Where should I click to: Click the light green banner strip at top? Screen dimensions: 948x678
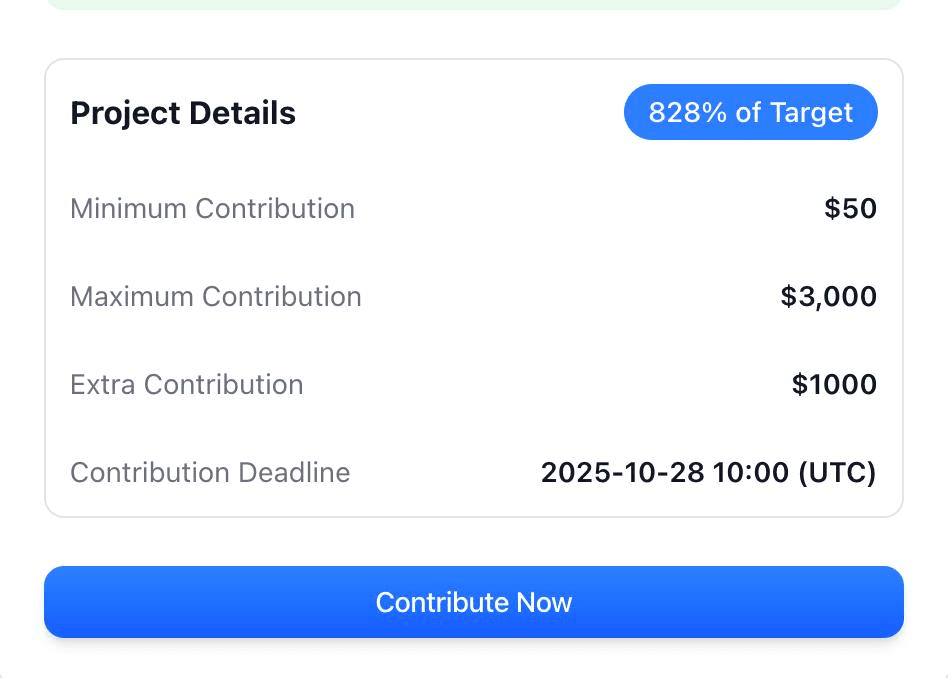(x=474, y=4)
